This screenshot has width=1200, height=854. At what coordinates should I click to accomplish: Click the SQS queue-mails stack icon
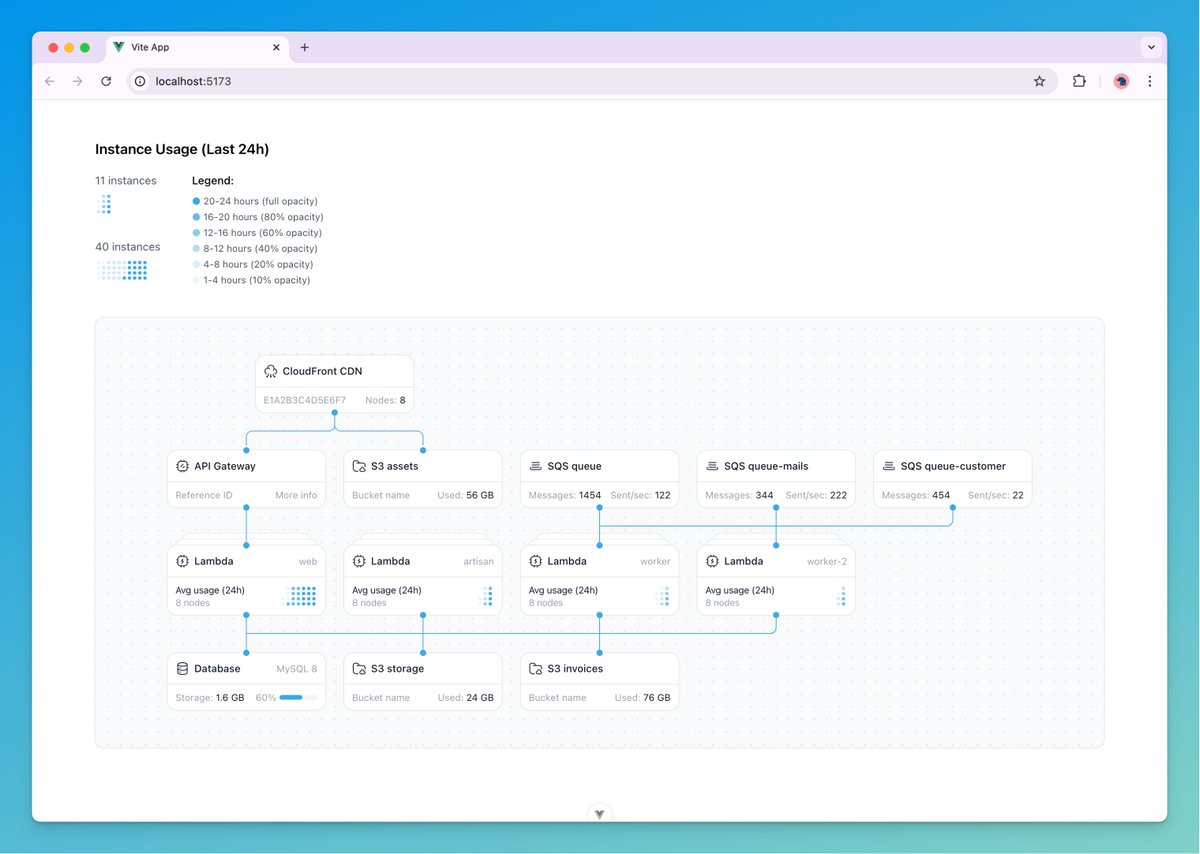click(x=712, y=466)
